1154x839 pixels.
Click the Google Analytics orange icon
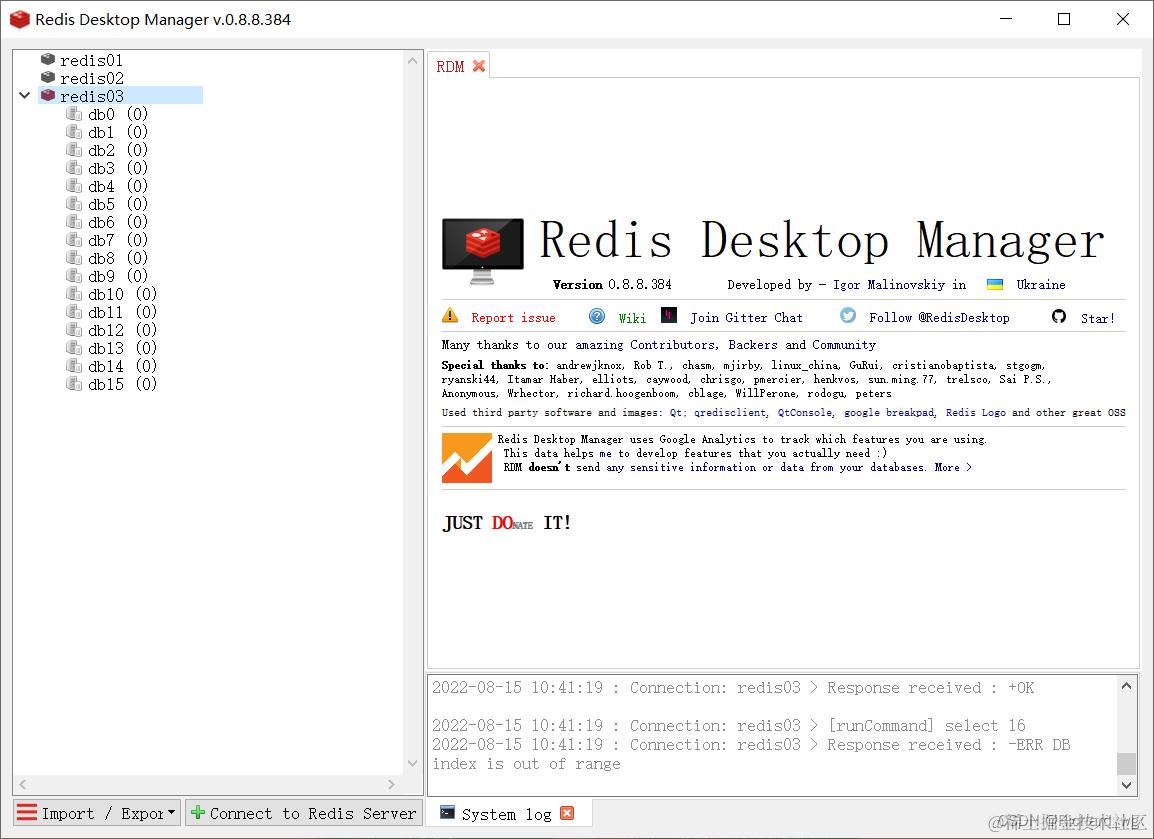click(467, 458)
